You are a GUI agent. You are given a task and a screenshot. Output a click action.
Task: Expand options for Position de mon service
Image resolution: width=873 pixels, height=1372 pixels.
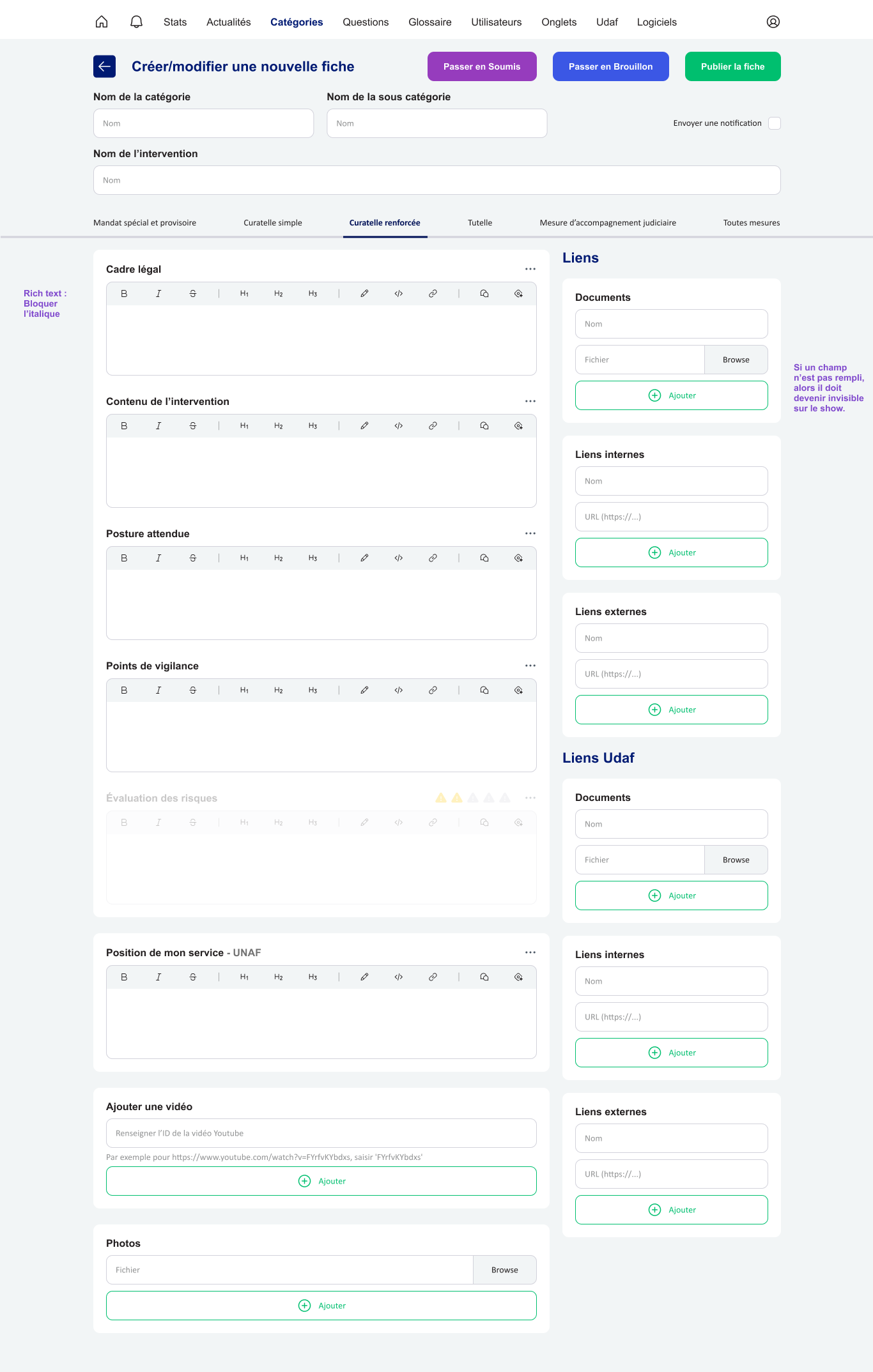point(530,952)
